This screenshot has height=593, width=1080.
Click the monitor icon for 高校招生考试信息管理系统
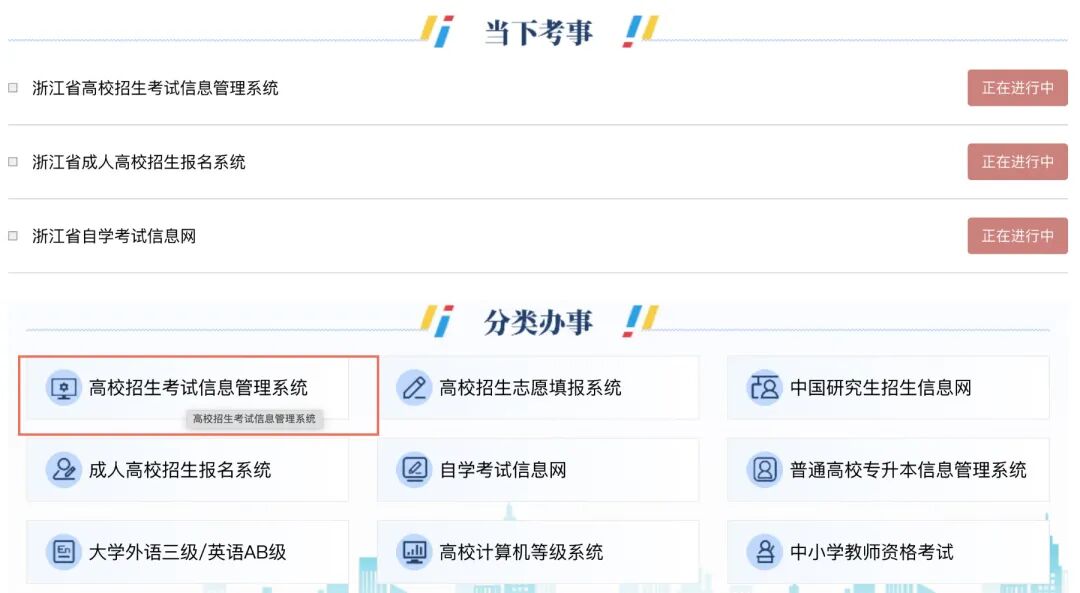pos(64,388)
